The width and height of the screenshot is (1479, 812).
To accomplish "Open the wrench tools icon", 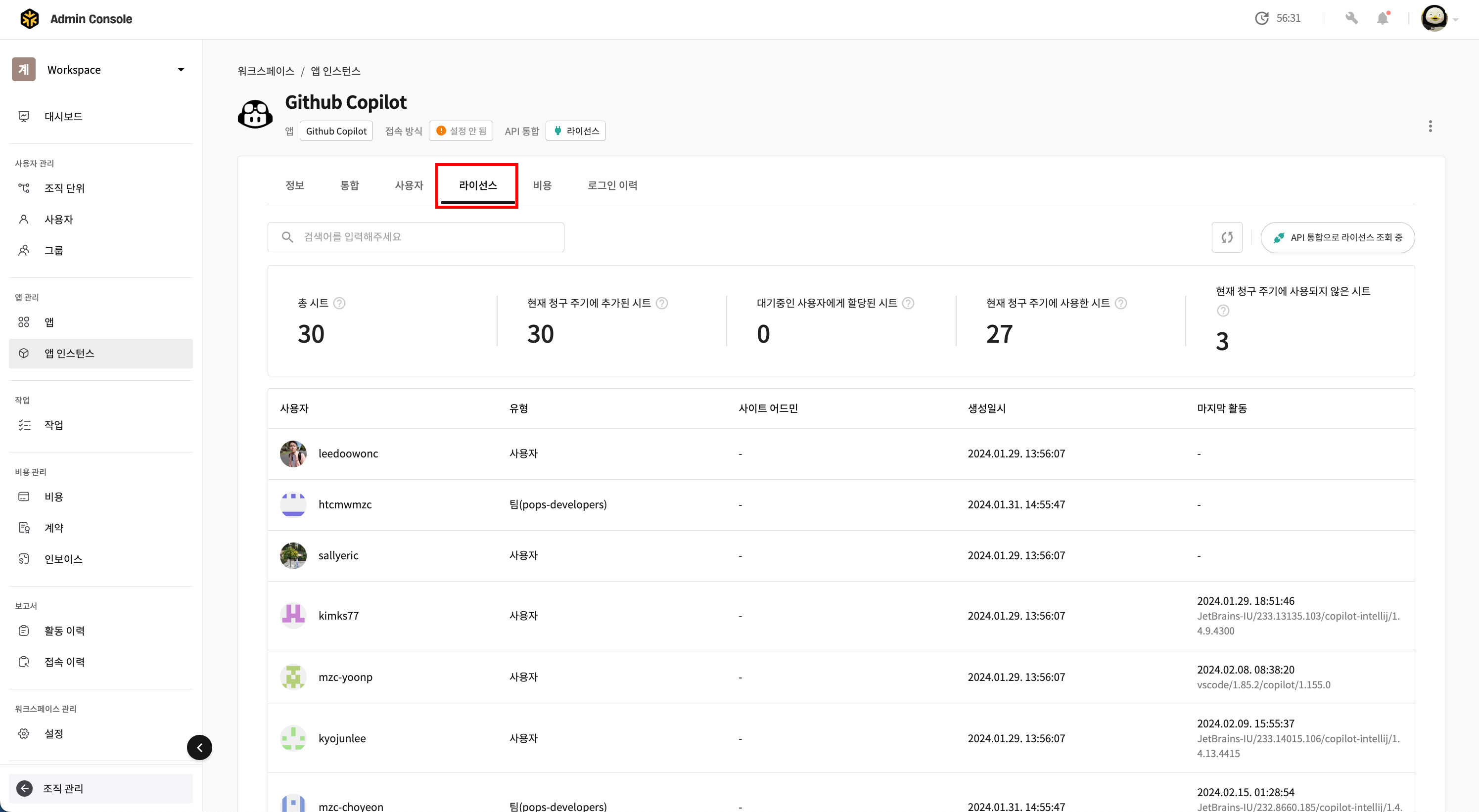I will pos(1351,18).
